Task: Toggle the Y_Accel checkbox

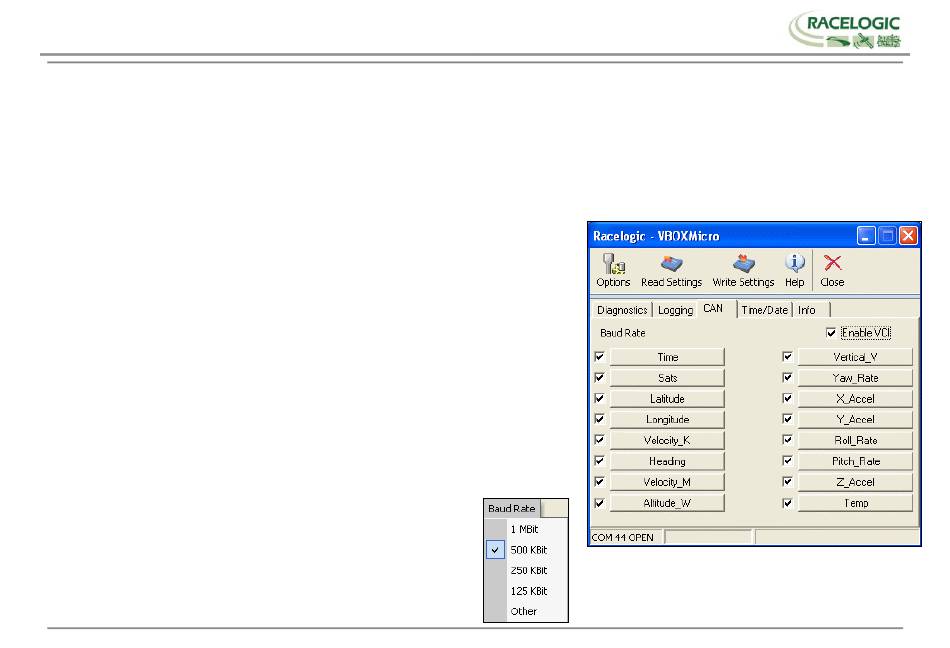Action: [x=787, y=419]
